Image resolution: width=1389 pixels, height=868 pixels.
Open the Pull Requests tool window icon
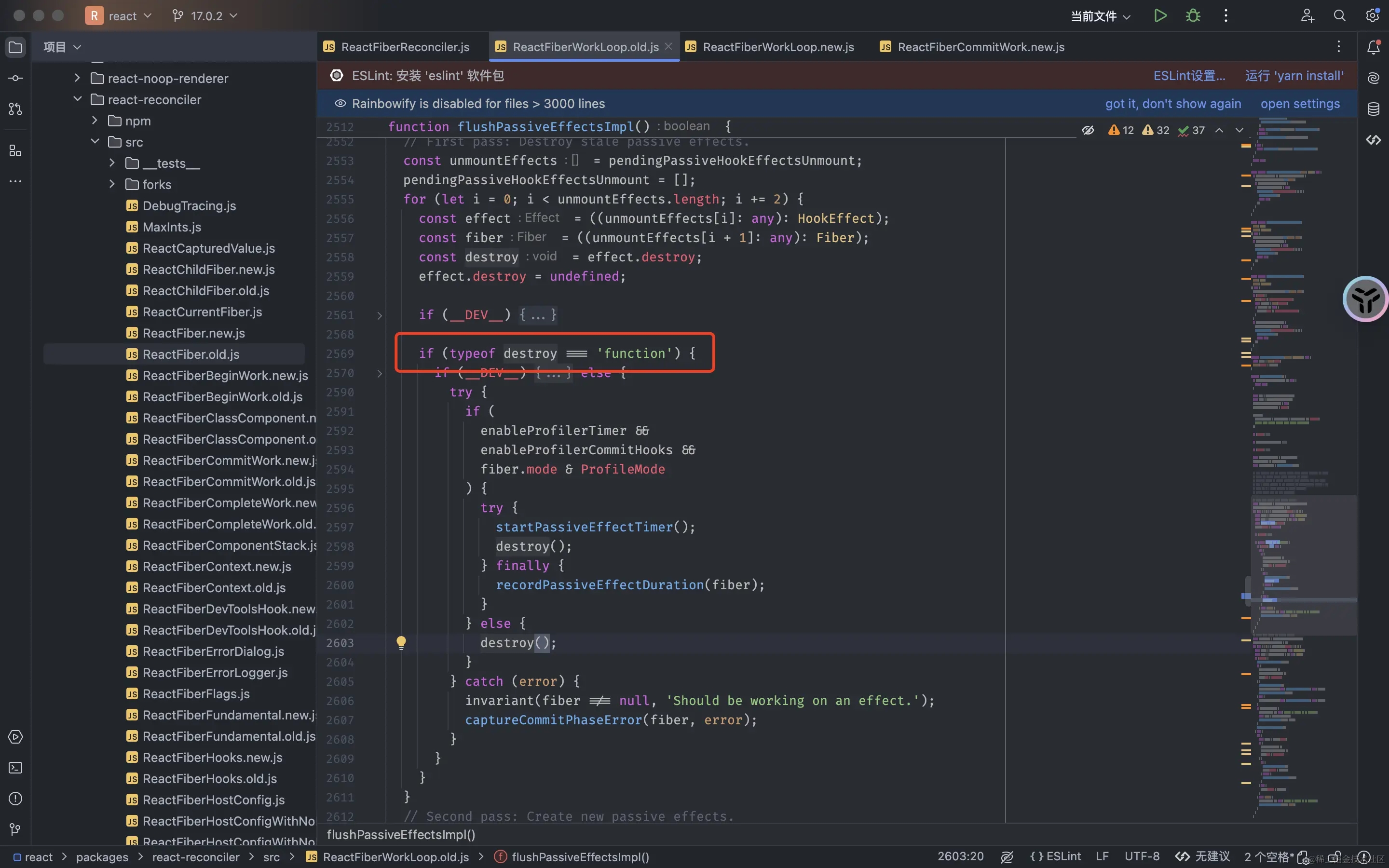(15, 108)
